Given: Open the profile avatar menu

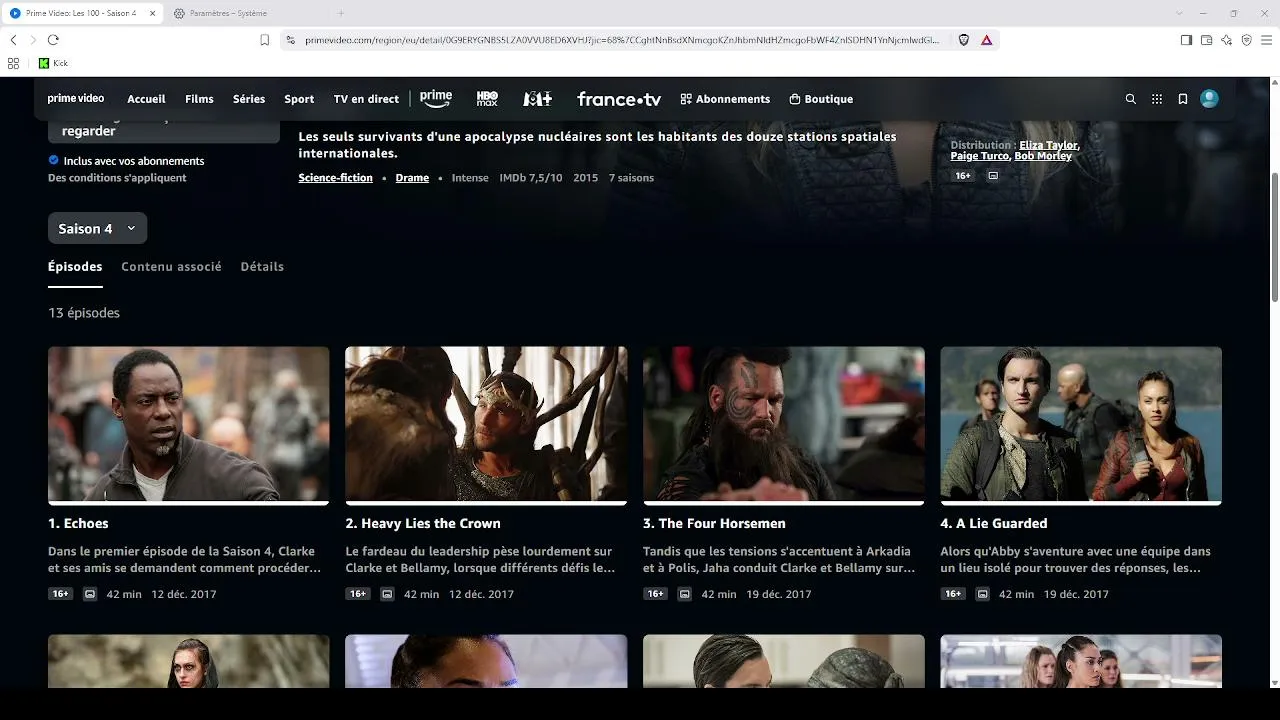Looking at the screenshot, I should point(1209,99).
